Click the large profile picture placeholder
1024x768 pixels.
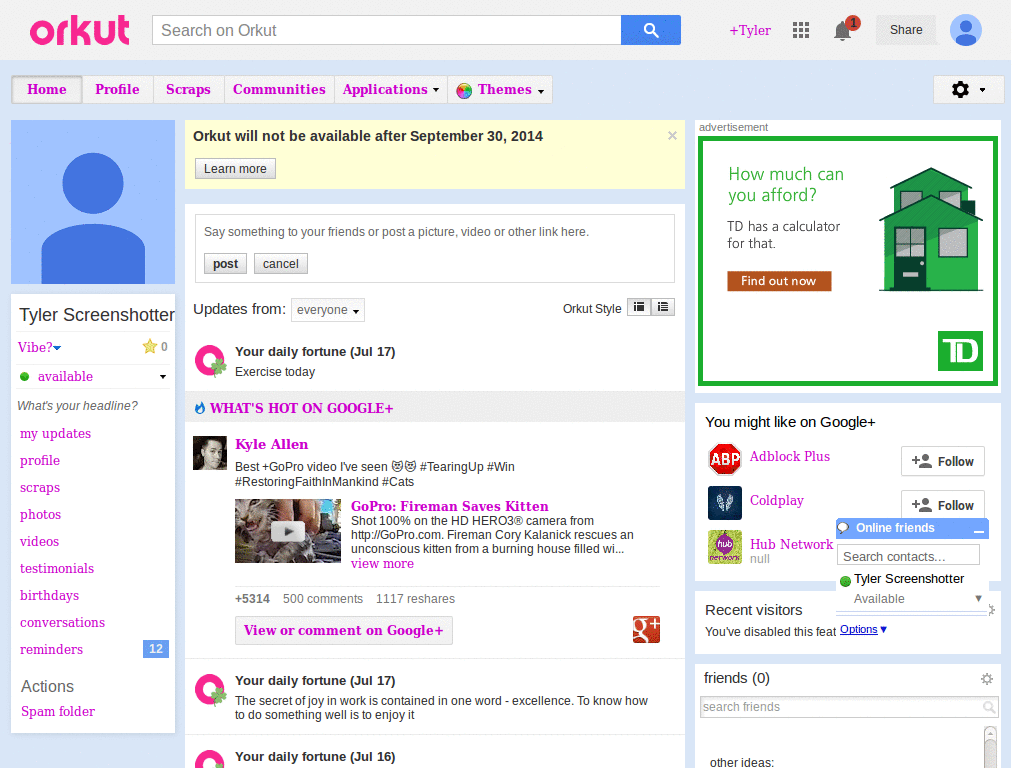(x=93, y=202)
